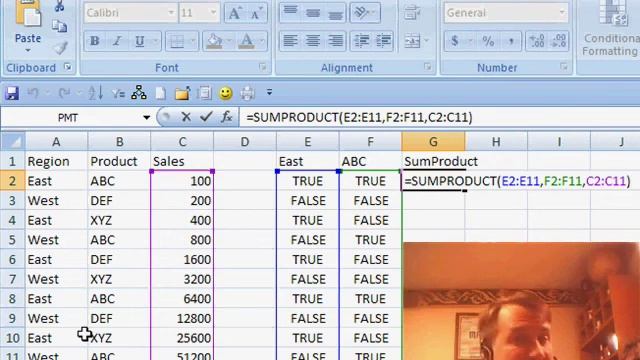Apply Comma Style format
This screenshot has width=640, height=360.
[511, 41]
